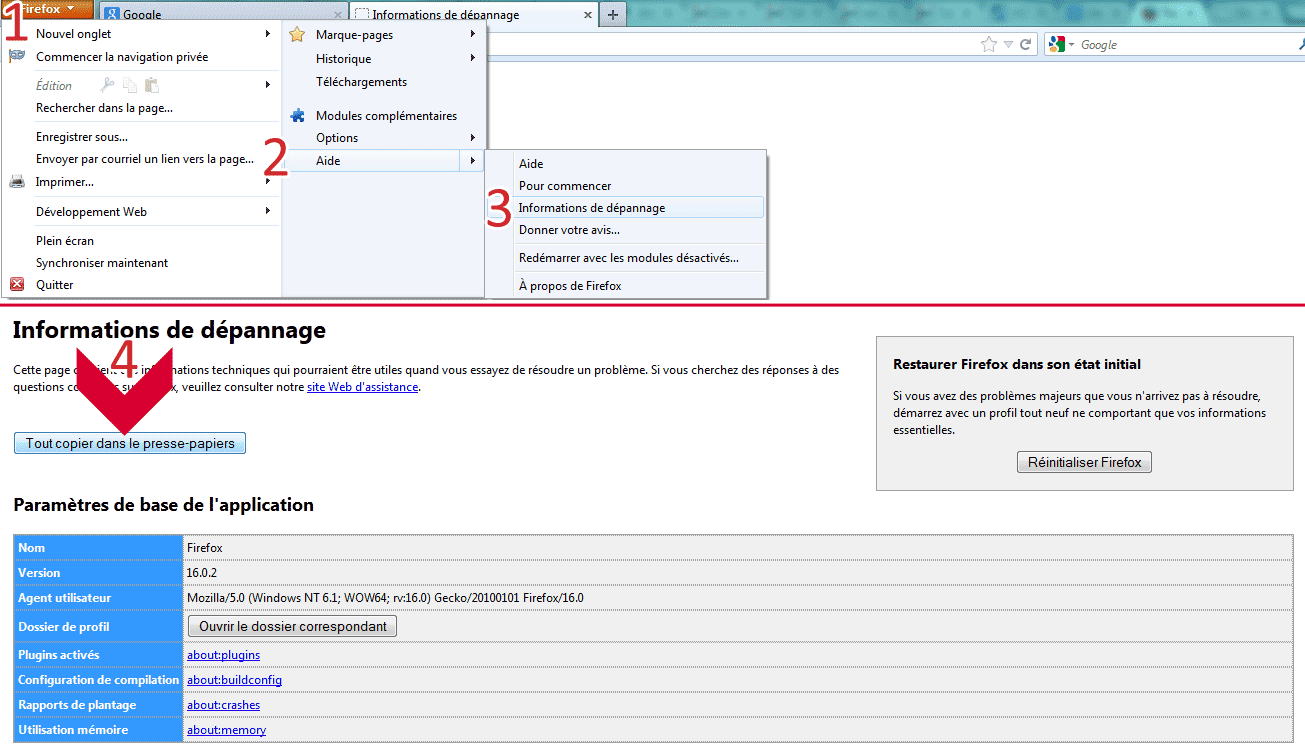Open the about:memory link
1305x747 pixels.
[x=226, y=730]
